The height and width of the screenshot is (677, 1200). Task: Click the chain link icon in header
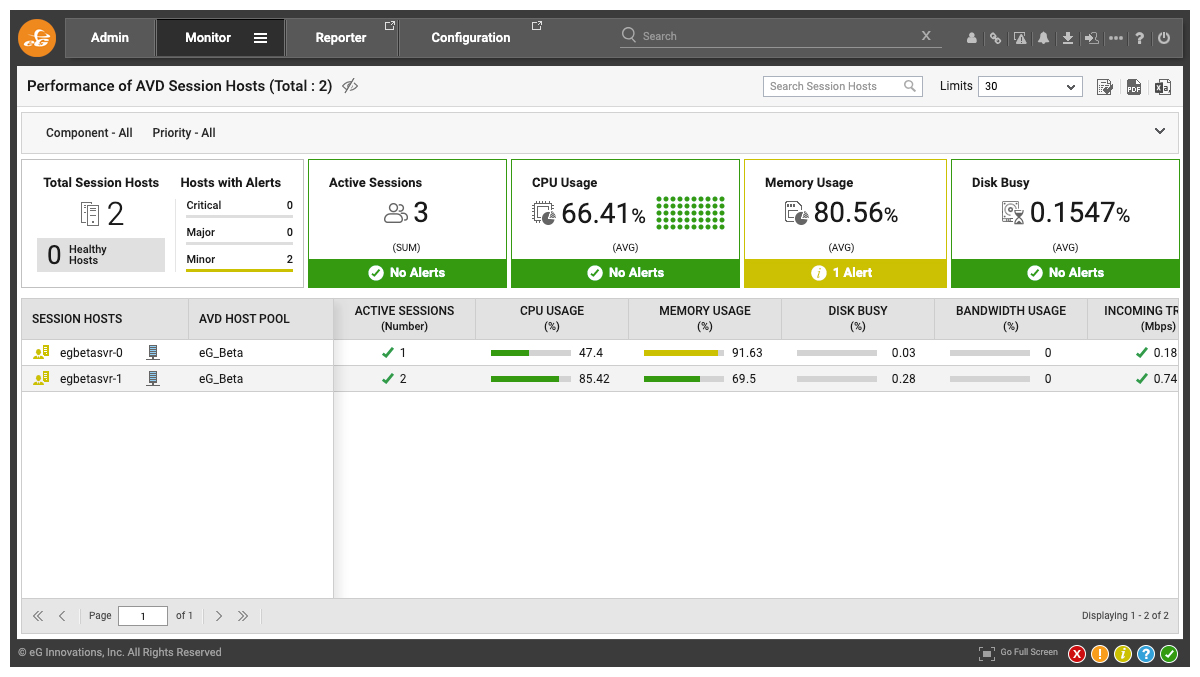996,38
